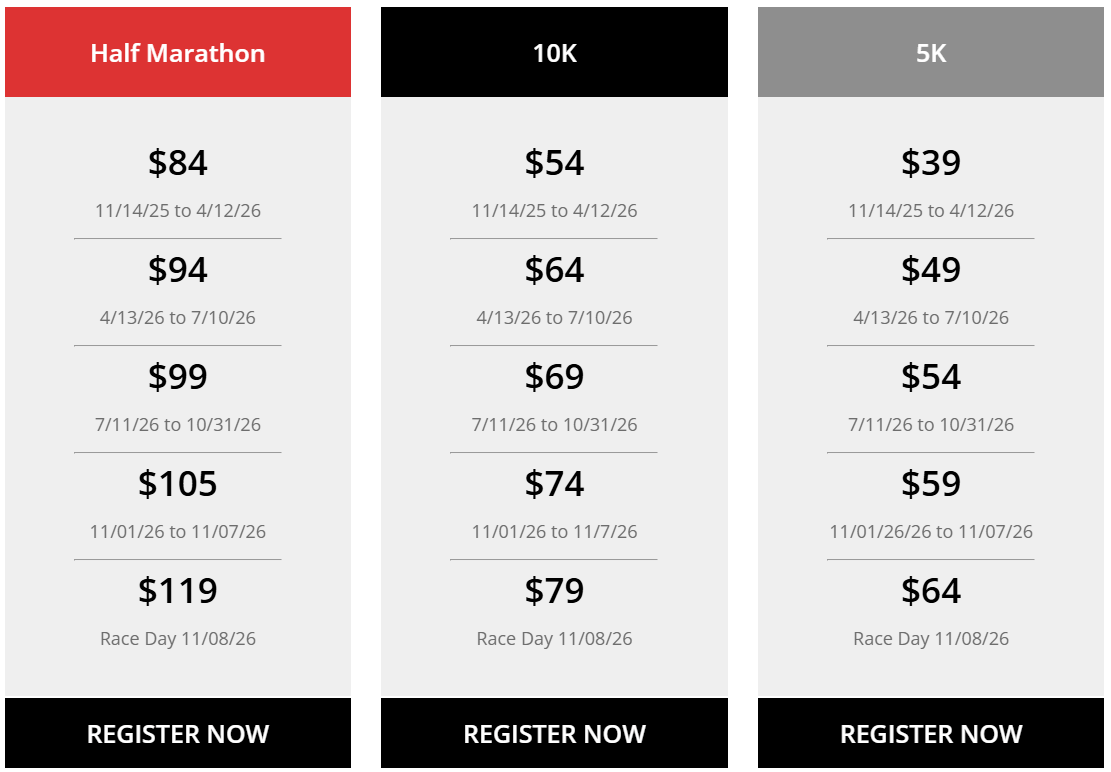
Task: Click the $79 10K race day price
Action: pos(554,591)
